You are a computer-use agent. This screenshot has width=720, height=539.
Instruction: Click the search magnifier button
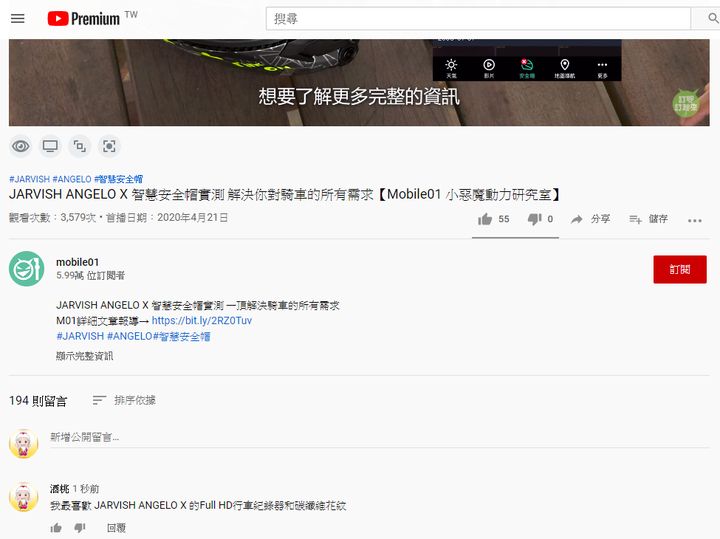pyautogui.click(x=712, y=19)
